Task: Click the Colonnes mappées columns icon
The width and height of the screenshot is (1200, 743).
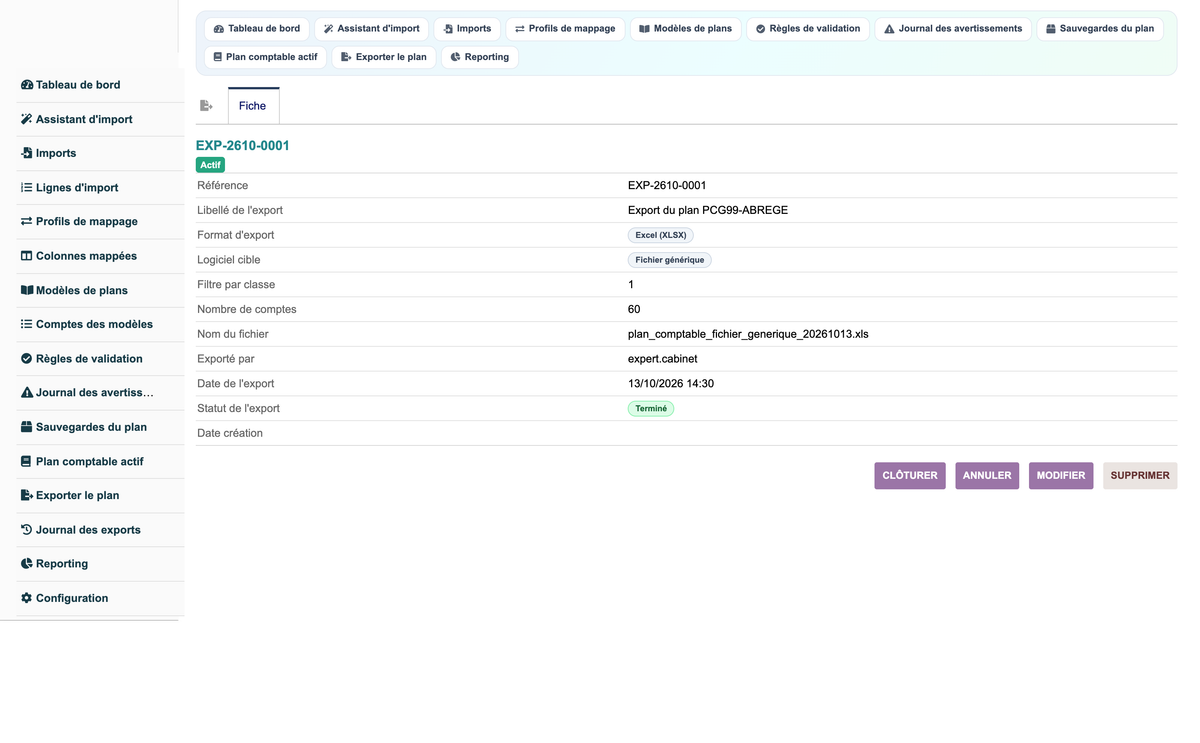Action: [x=27, y=256]
